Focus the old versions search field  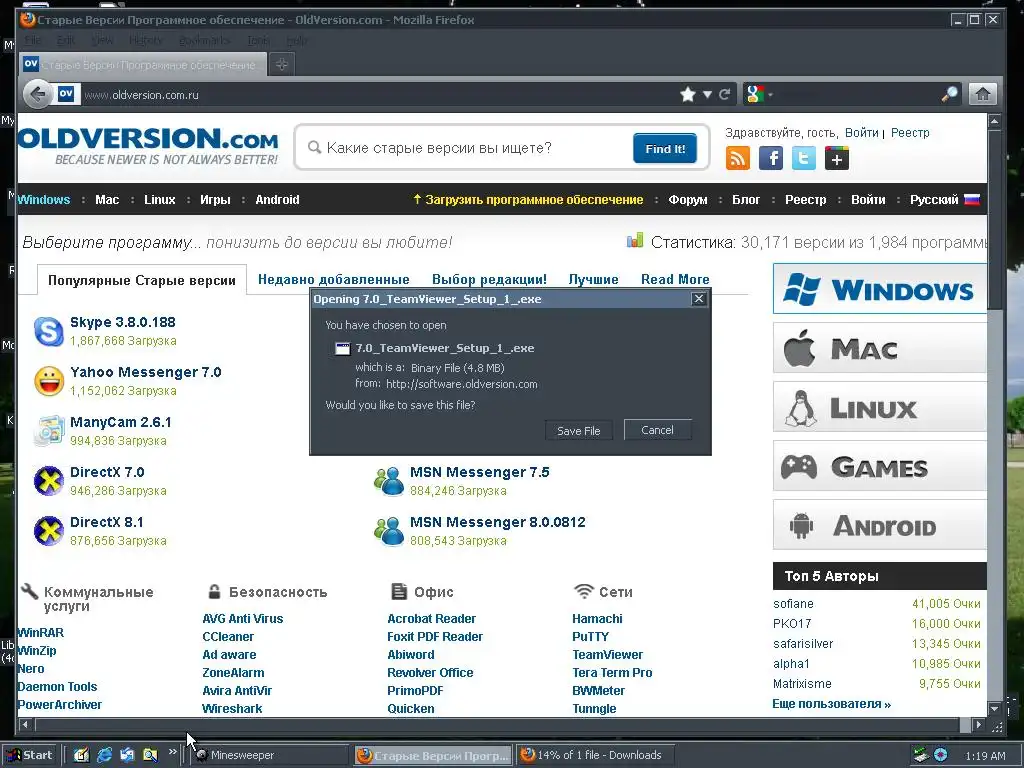coord(469,148)
